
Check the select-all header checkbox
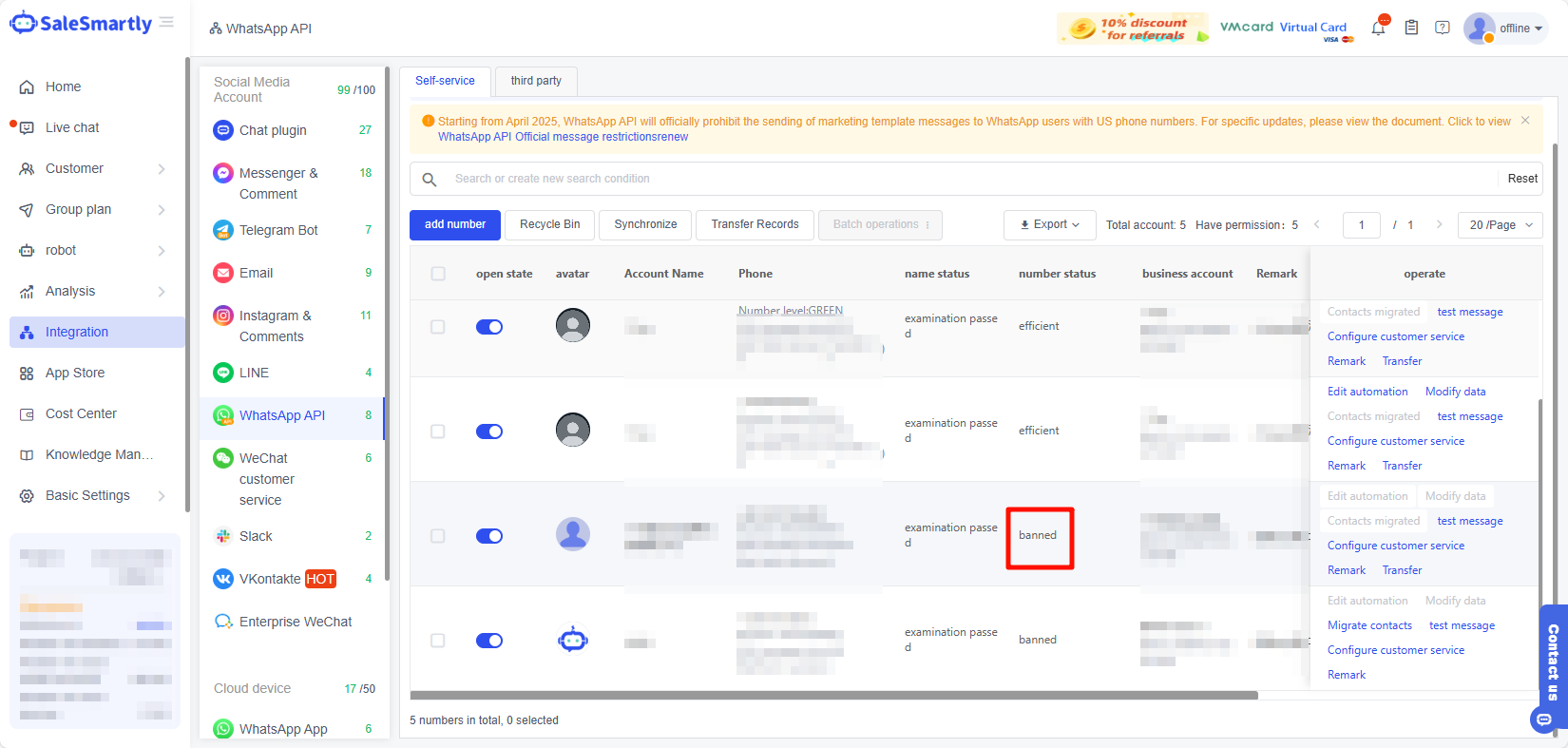point(438,274)
